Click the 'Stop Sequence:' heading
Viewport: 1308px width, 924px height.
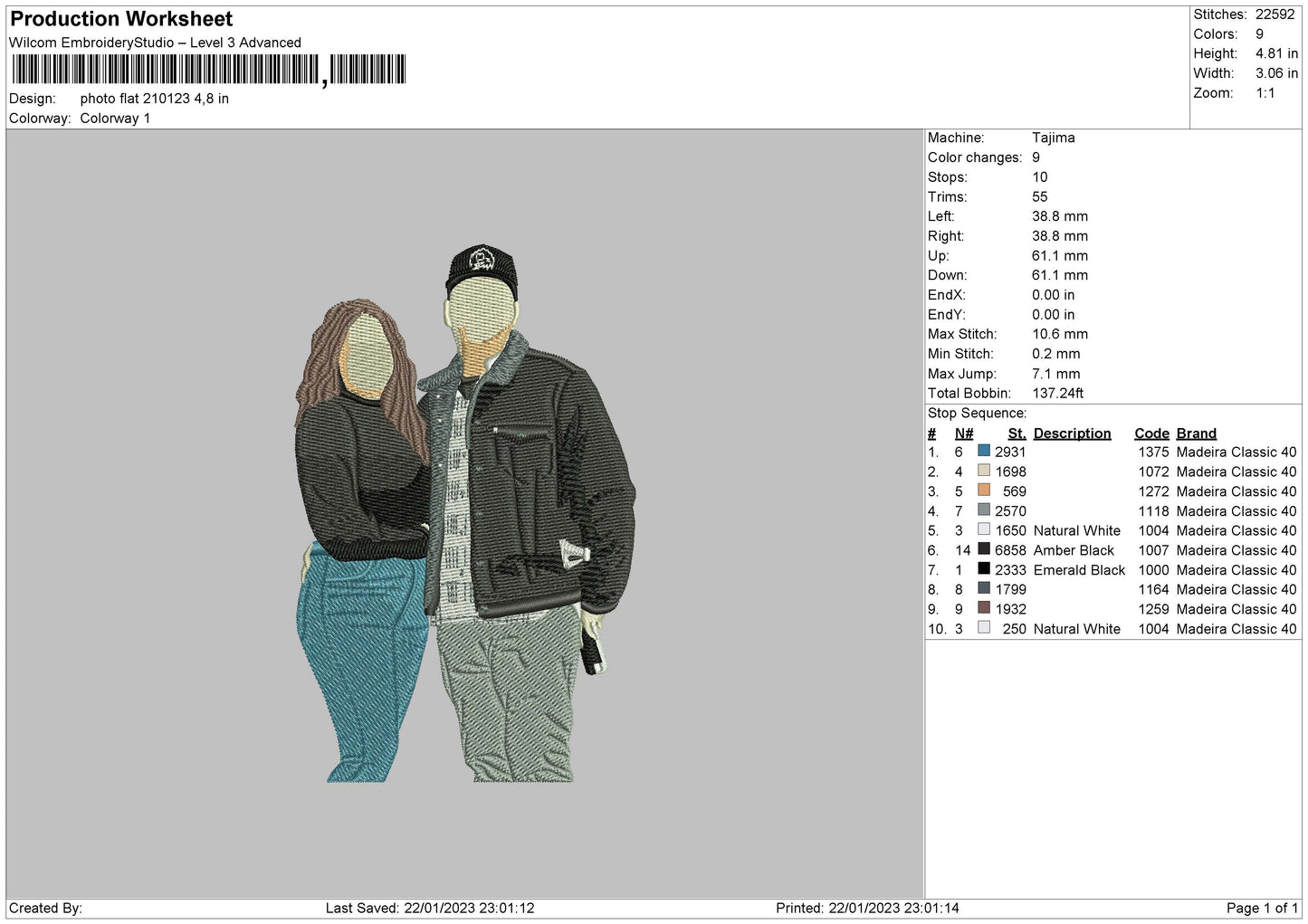pos(978,414)
